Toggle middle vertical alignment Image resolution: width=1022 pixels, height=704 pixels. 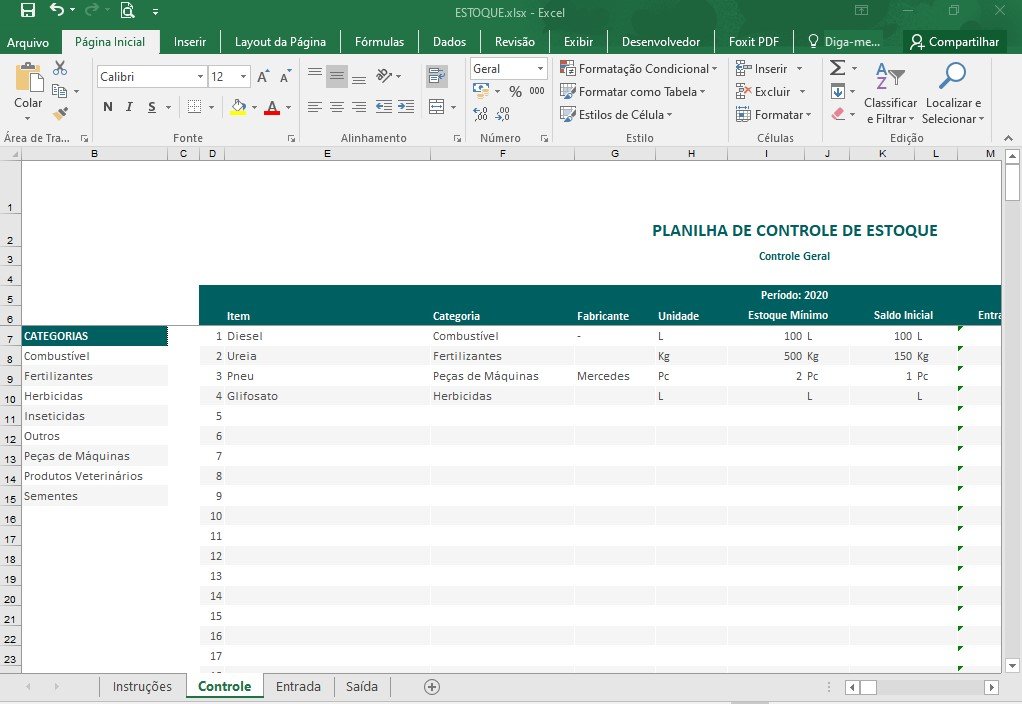[337, 76]
